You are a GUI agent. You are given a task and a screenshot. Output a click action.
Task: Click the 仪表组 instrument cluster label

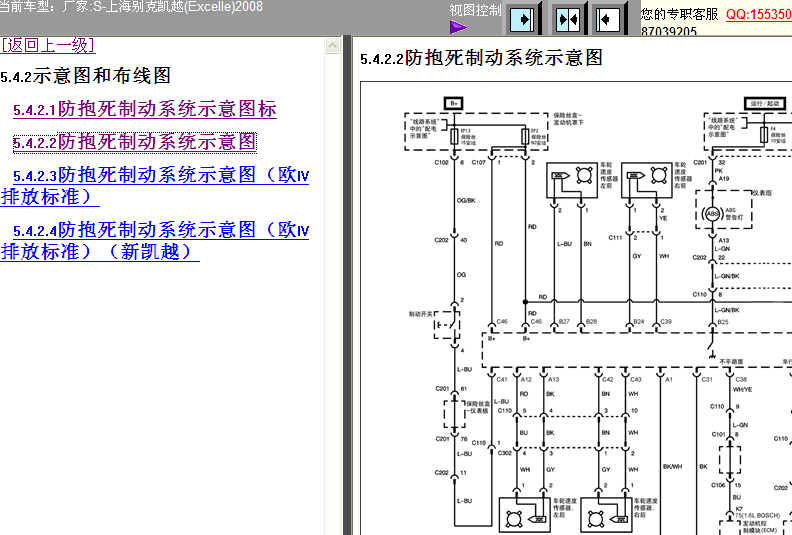[x=762, y=192]
